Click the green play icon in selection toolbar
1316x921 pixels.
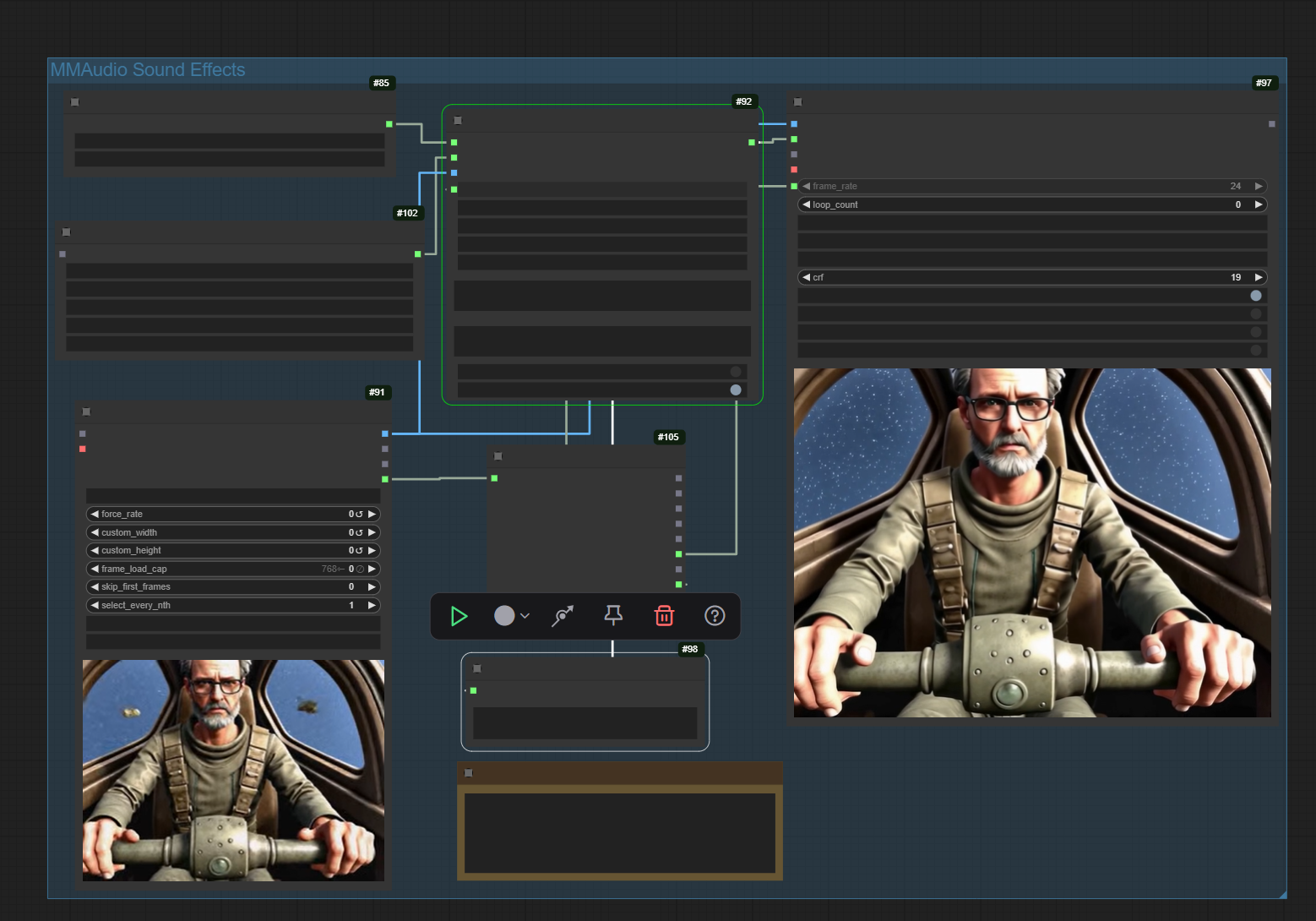pos(459,616)
